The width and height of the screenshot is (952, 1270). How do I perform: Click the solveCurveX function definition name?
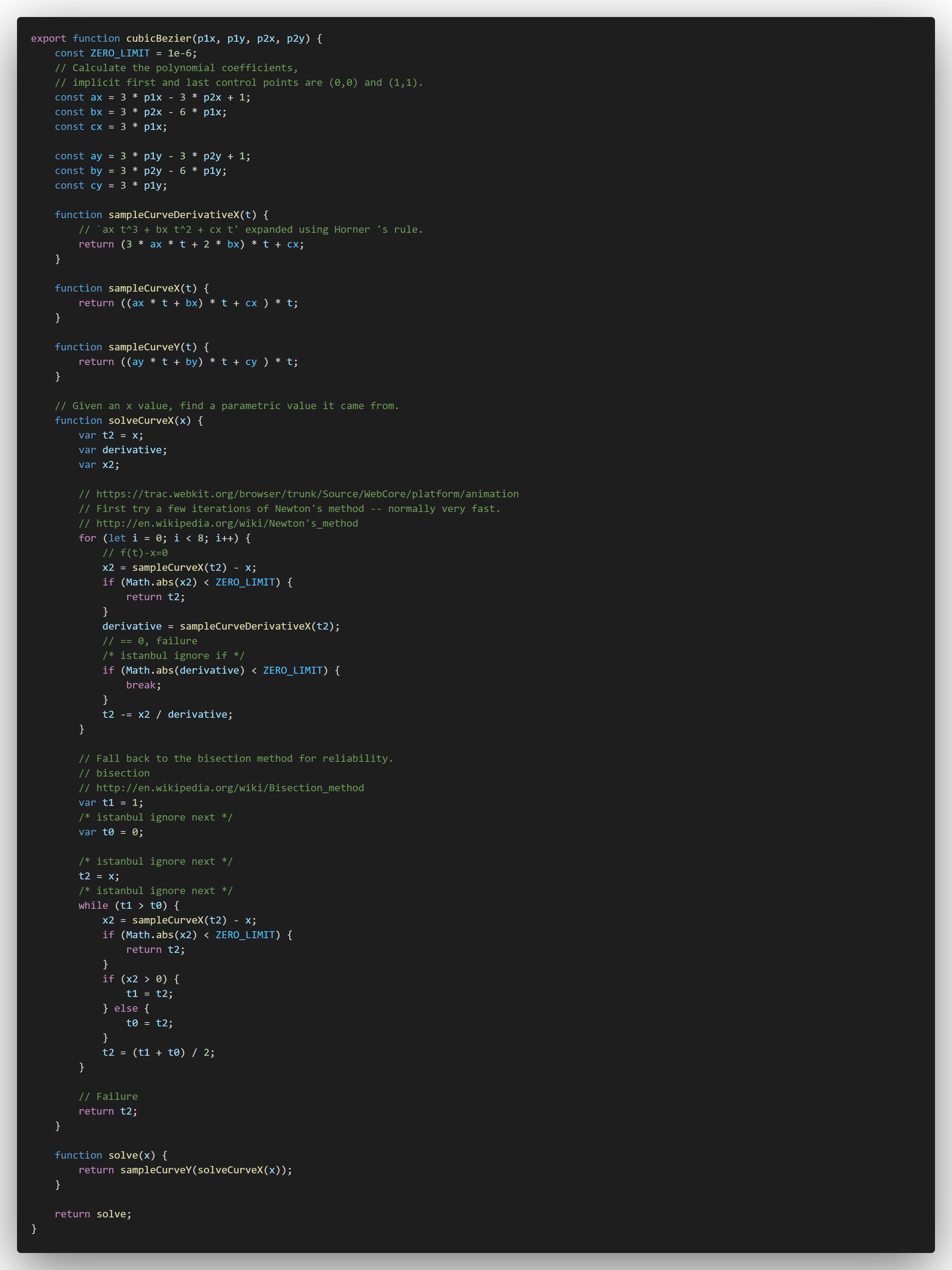point(141,420)
